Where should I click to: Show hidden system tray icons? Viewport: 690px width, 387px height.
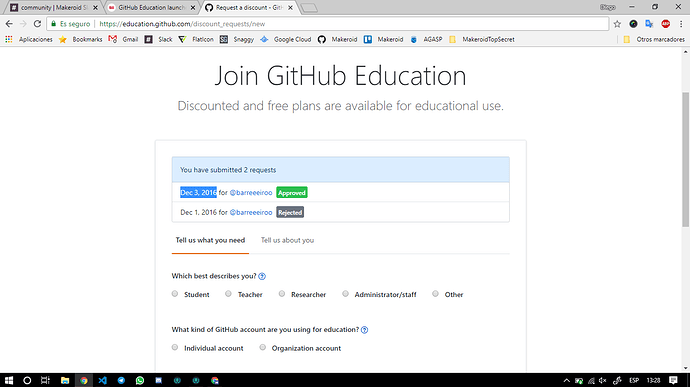pos(566,380)
